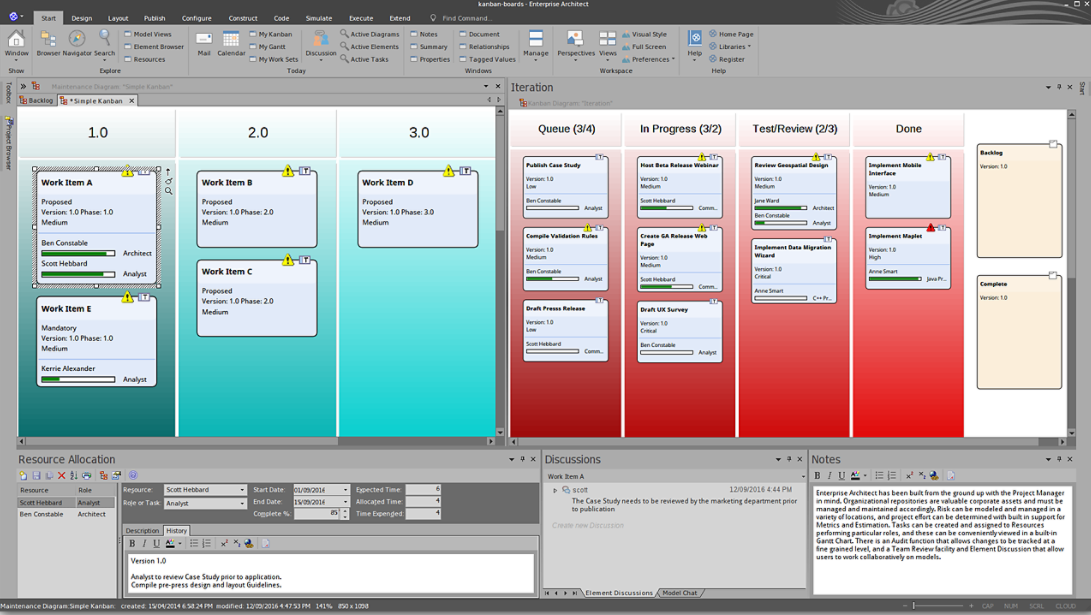
Task: Switch to the Backlog diagram tab
Action: (x=36, y=101)
